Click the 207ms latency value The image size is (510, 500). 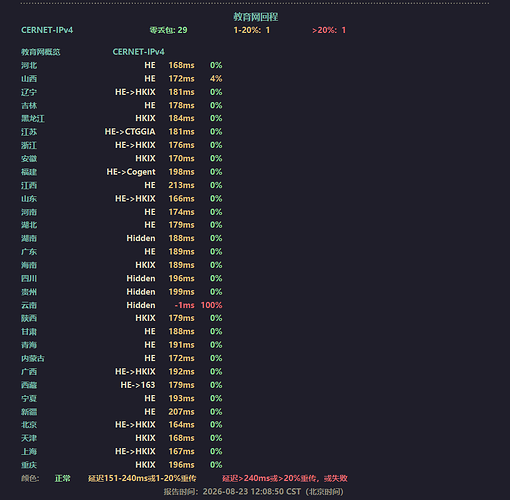coord(181,412)
